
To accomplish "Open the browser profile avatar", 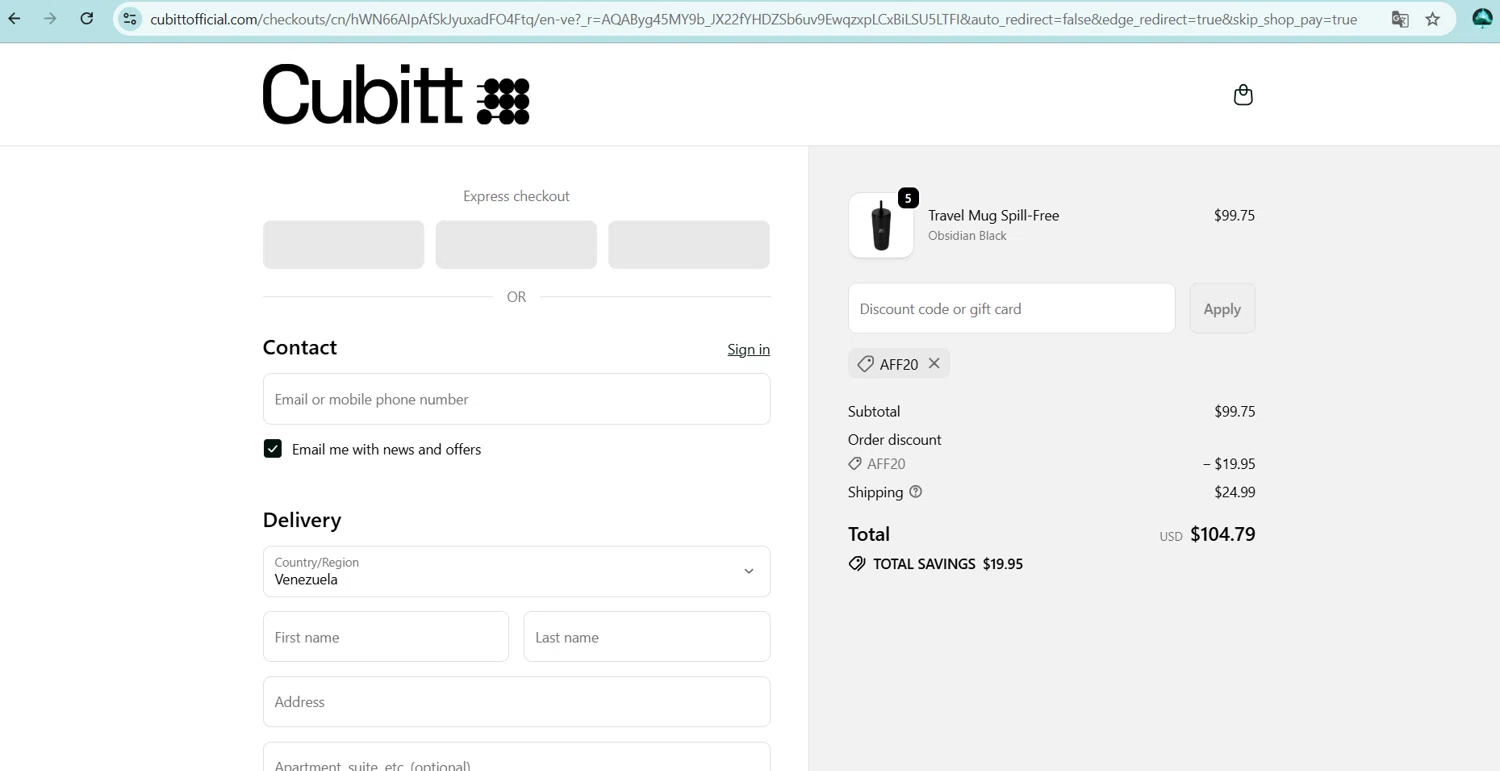I will tap(1482, 18).
